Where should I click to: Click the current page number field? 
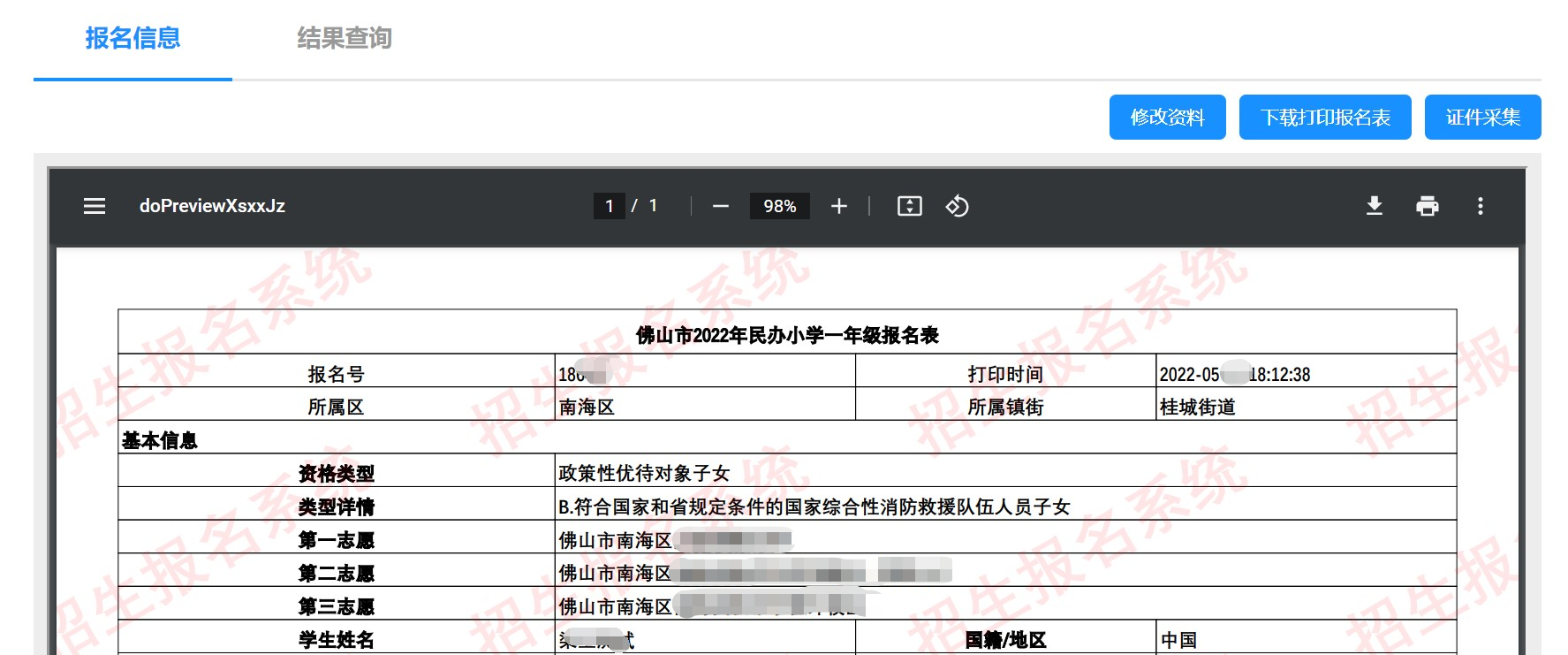coord(609,206)
